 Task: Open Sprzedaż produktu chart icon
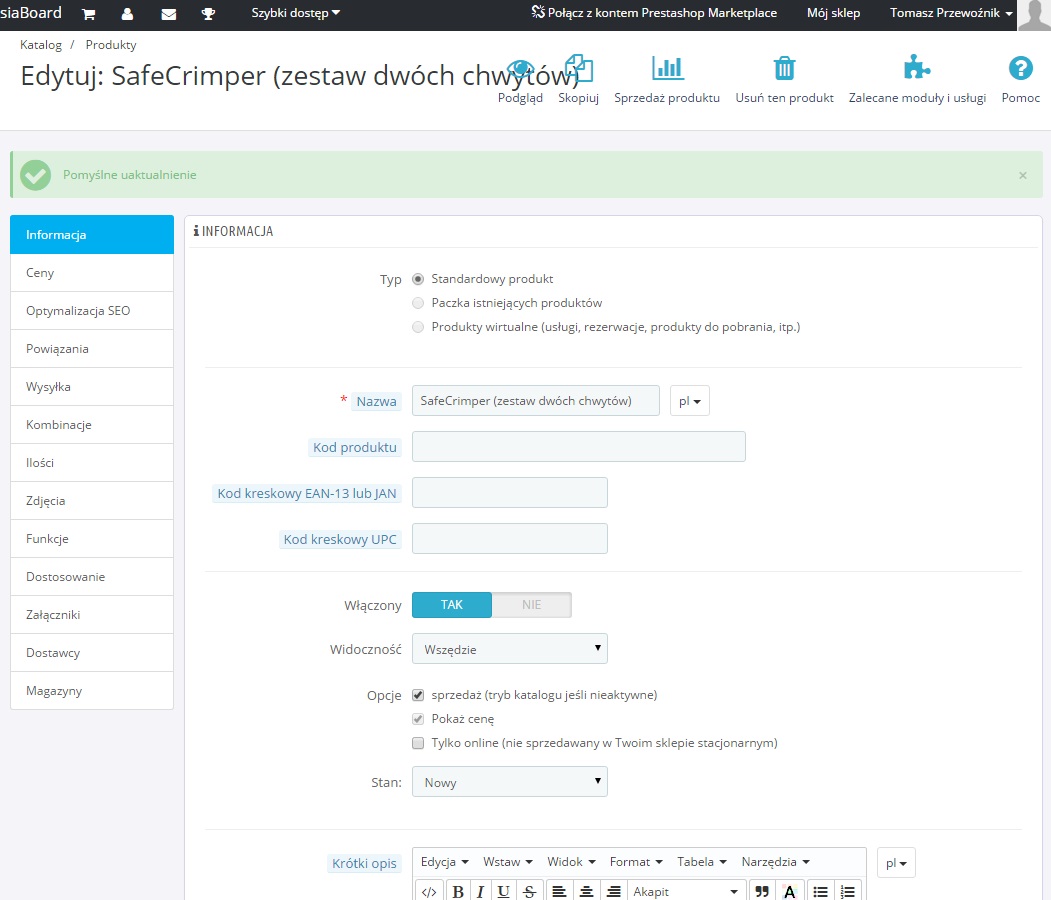667,68
